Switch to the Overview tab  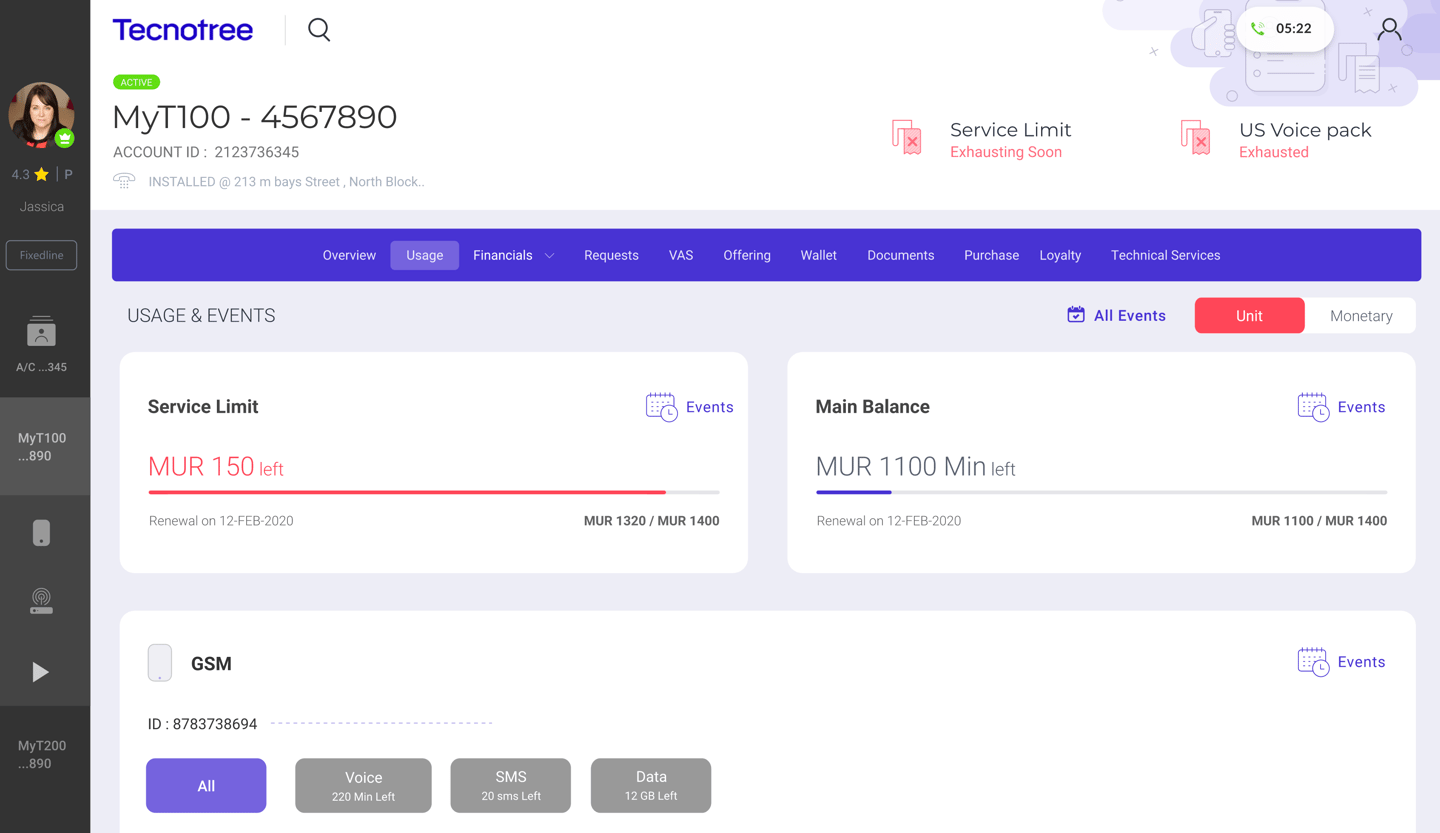point(349,255)
